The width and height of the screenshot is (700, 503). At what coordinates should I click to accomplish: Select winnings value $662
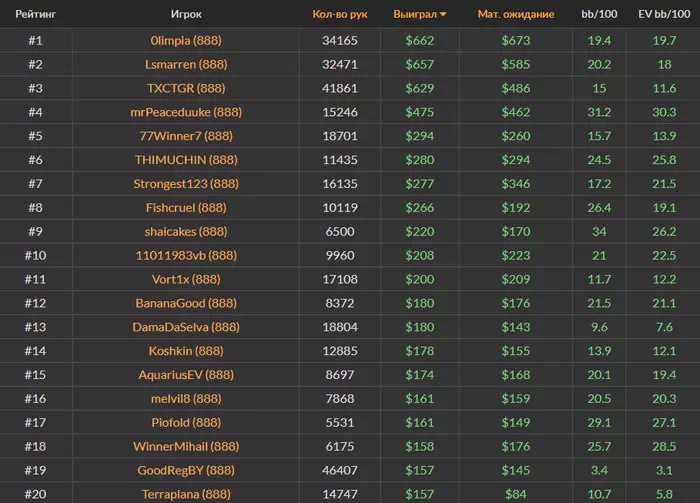coord(420,41)
